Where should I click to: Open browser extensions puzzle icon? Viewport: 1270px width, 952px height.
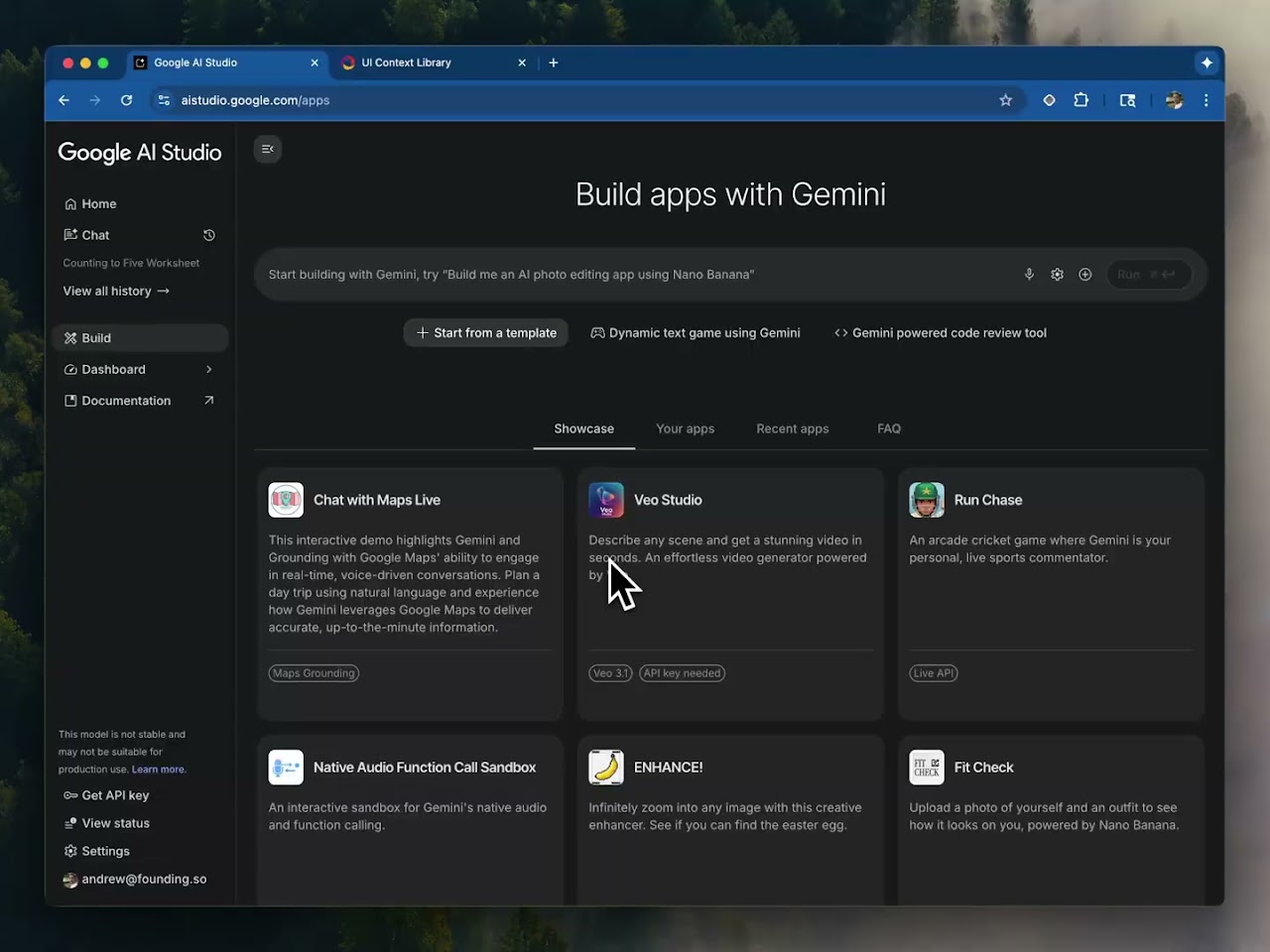click(1081, 100)
